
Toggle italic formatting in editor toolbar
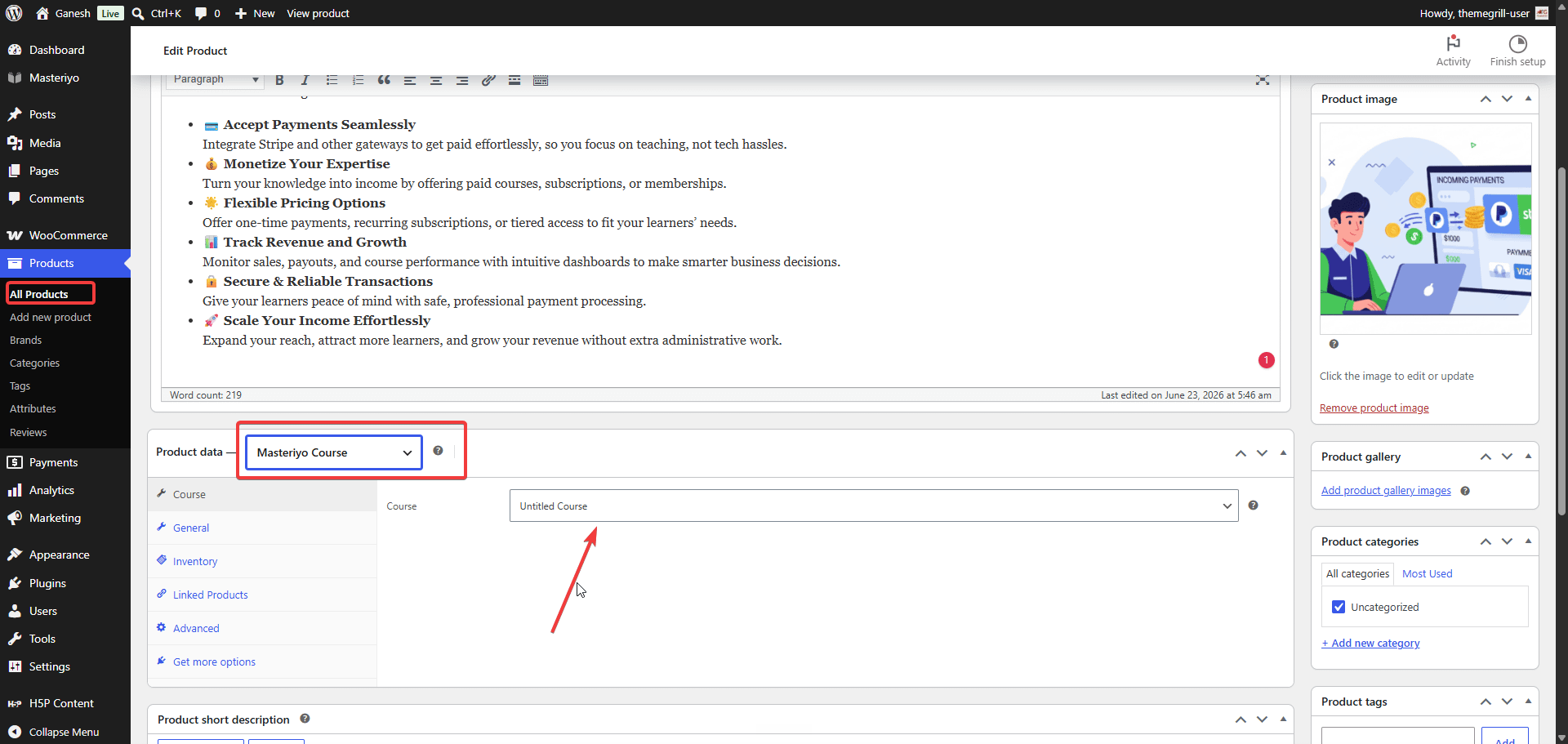305,80
